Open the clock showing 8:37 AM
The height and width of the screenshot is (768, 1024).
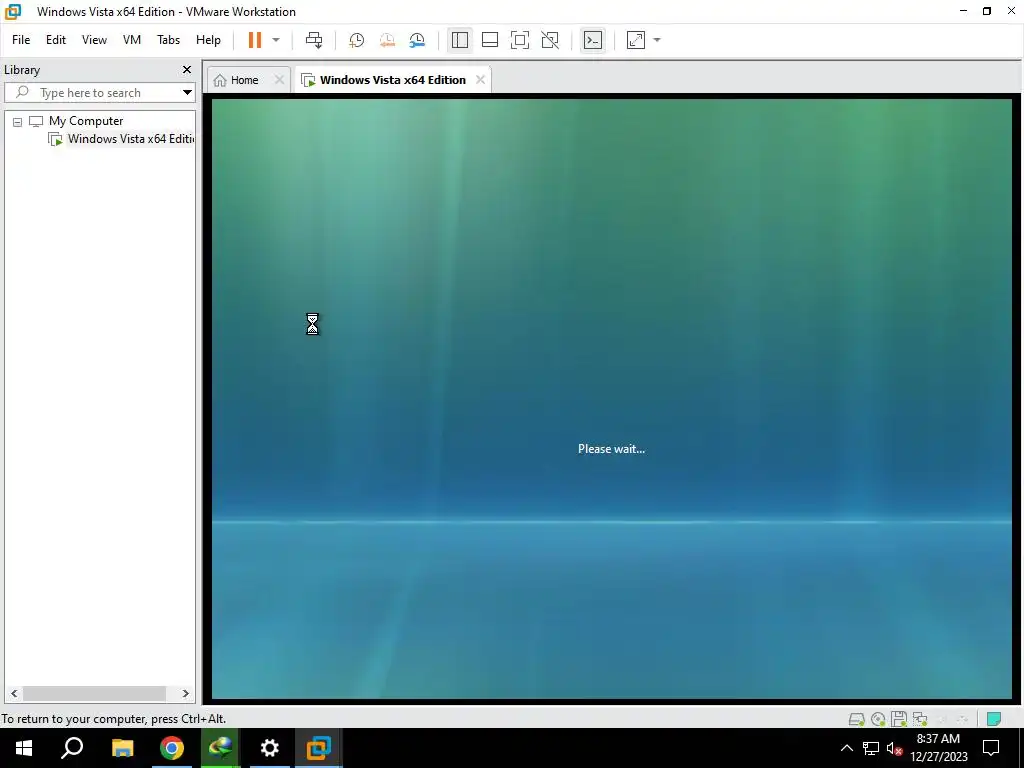(938, 748)
